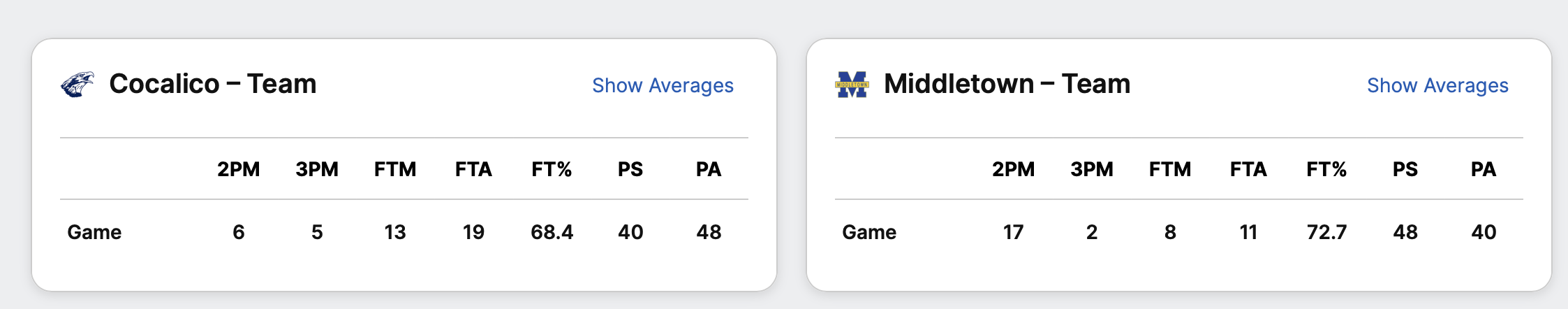Click 3PM column header in Middletown table

click(1092, 169)
